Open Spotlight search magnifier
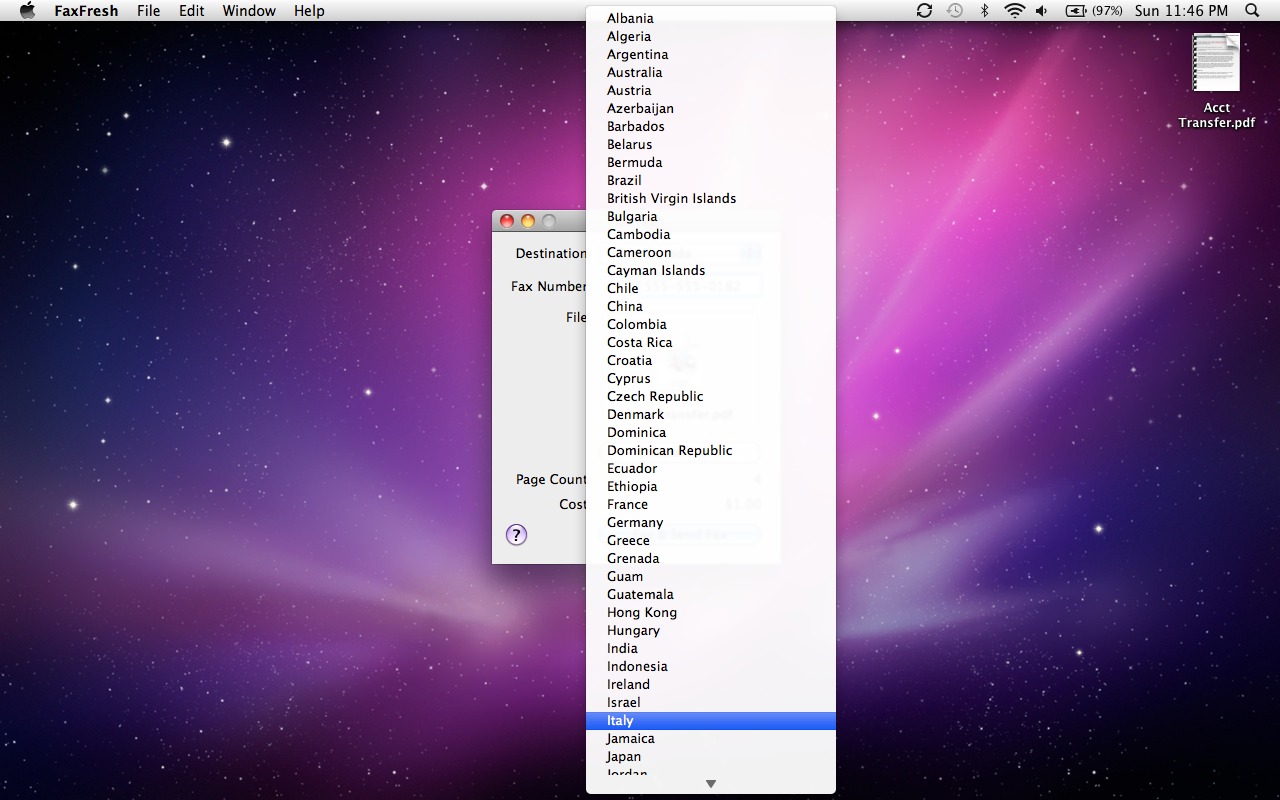The height and width of the screenshot is (800, 1280). click(1252, 11)
